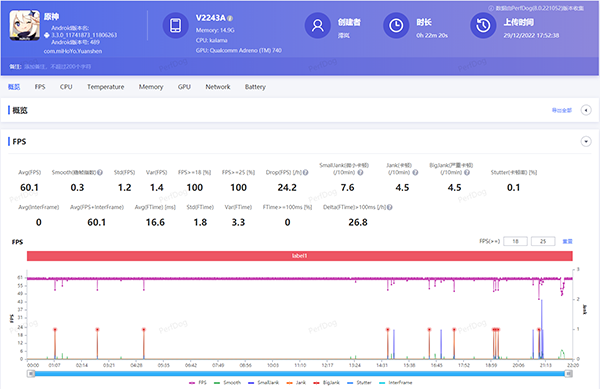Toggle the SmallJank series in legend
600x389 pixels.
pyautogui.click(x=263, y=382)
